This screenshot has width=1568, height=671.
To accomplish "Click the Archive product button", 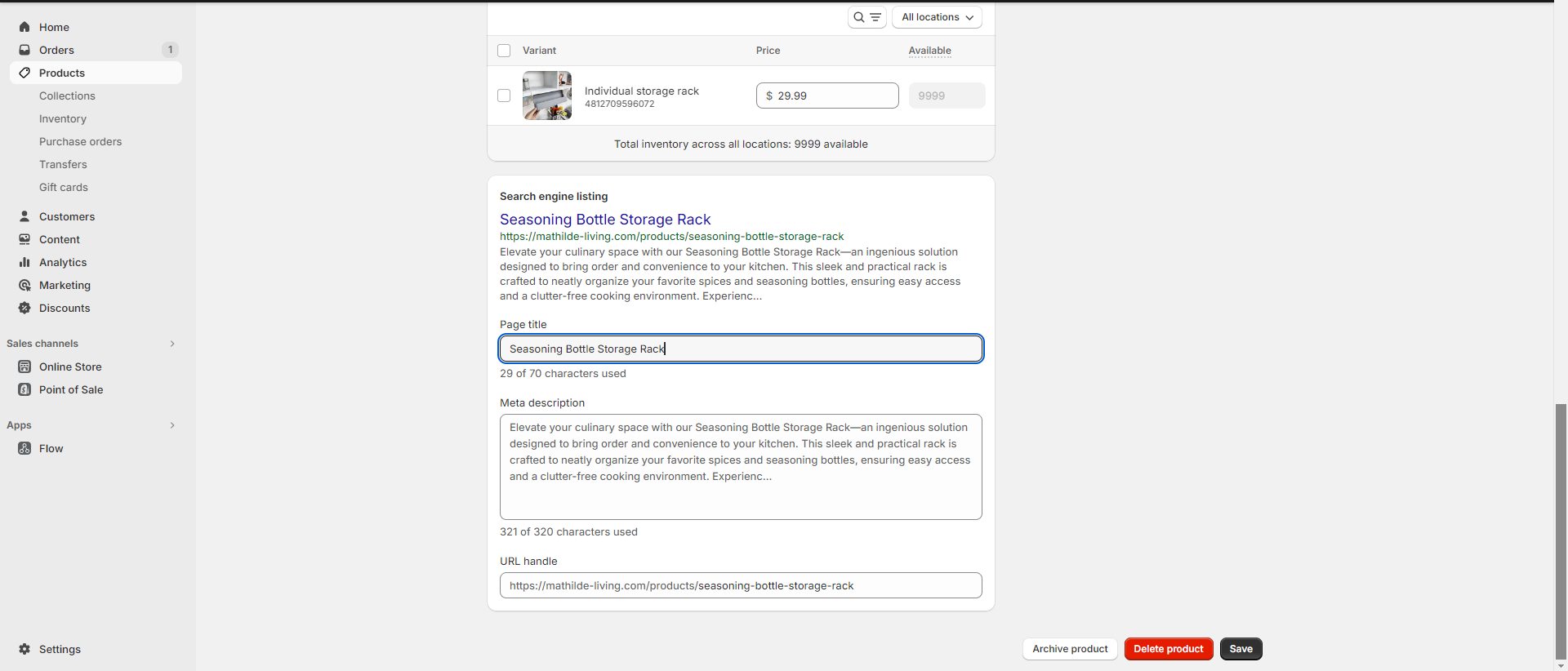I will tap(1070, 649).
